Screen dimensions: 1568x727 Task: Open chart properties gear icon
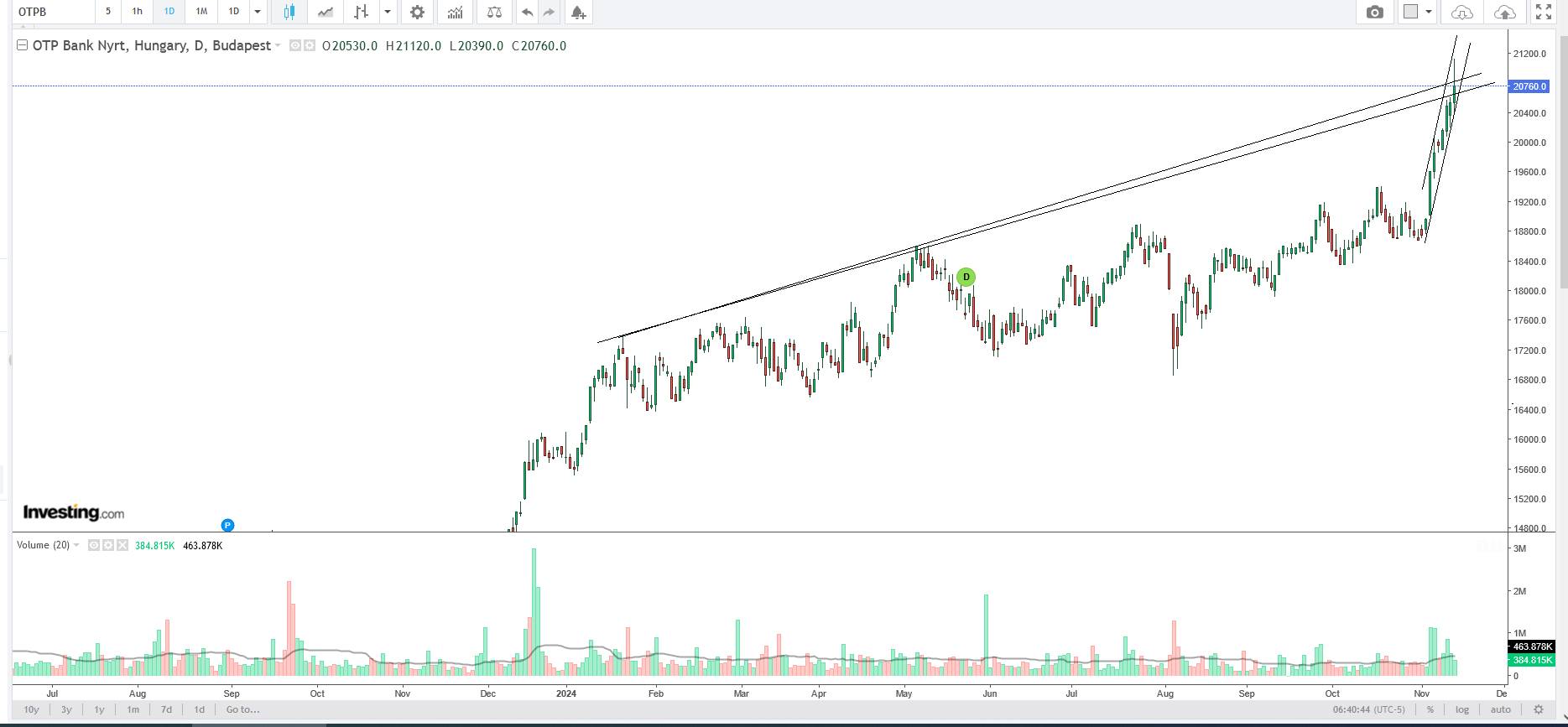pyautogui.click(x=417, y=12)
